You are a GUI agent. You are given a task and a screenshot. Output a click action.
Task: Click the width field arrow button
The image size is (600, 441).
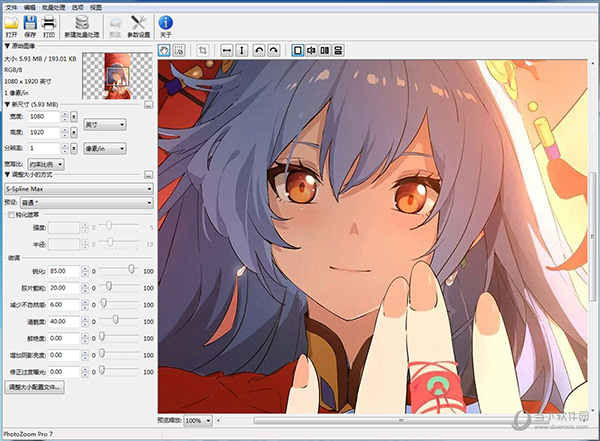[74, 117]
